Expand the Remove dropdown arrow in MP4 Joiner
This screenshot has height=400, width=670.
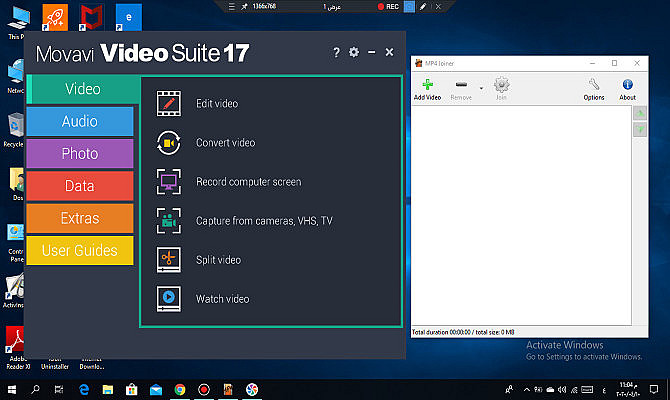[481, 88]
